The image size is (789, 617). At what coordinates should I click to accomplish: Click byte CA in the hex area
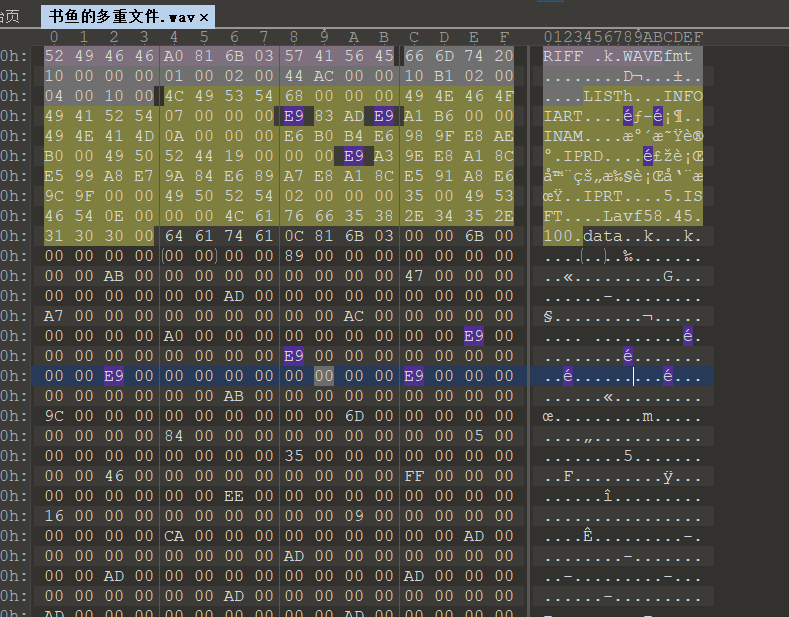click(174, 536)
